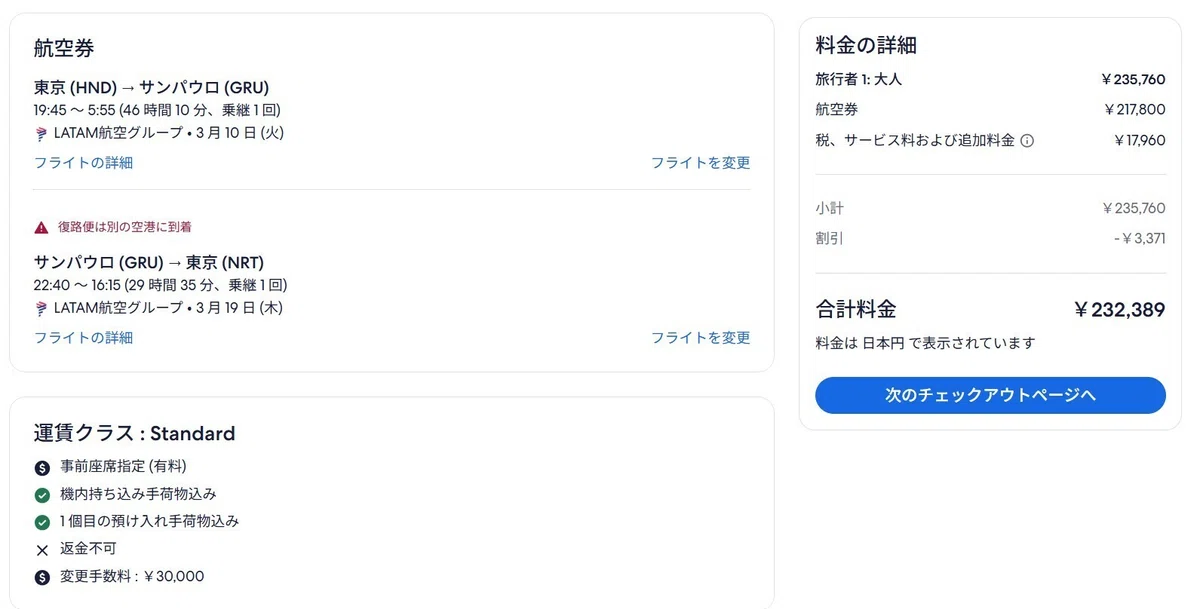Click the green check beside 1個目の預け入れ手荷物込み
Screen dimensions: 1200x609
click(42, 522)
